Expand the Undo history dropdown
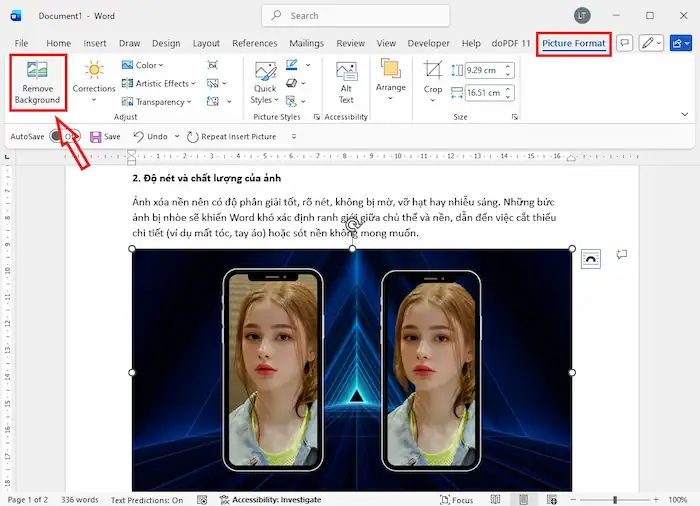 pyautogui.click(x=177, y=136)
